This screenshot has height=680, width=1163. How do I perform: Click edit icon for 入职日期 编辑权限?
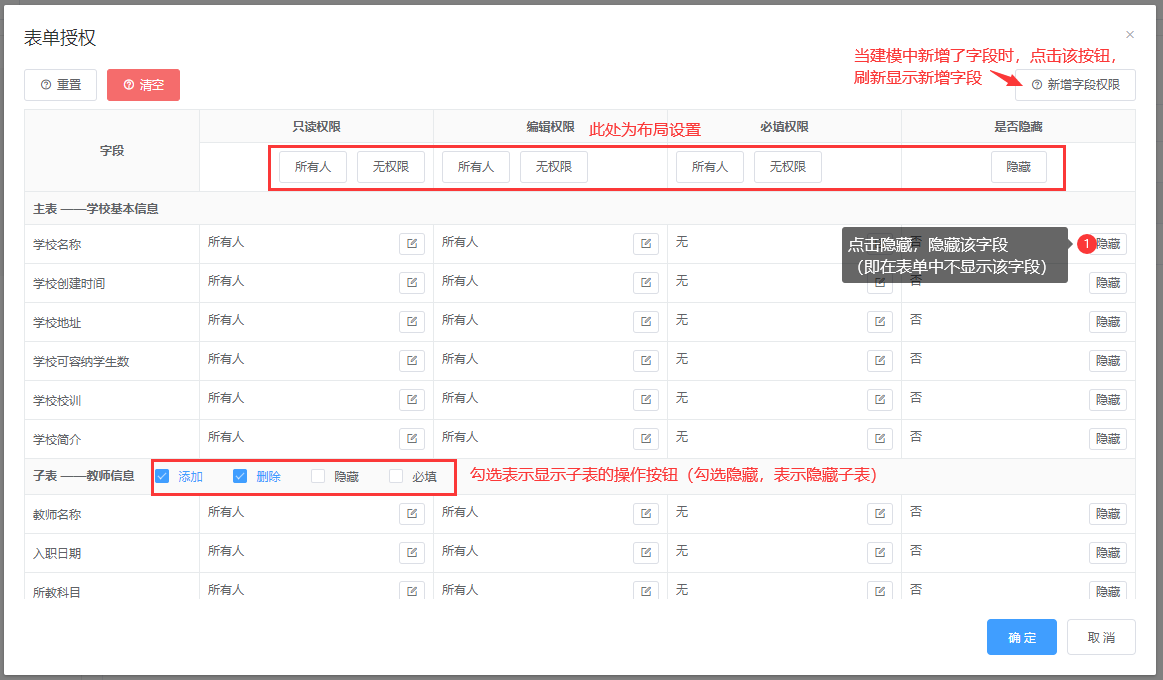pos(646,553)
